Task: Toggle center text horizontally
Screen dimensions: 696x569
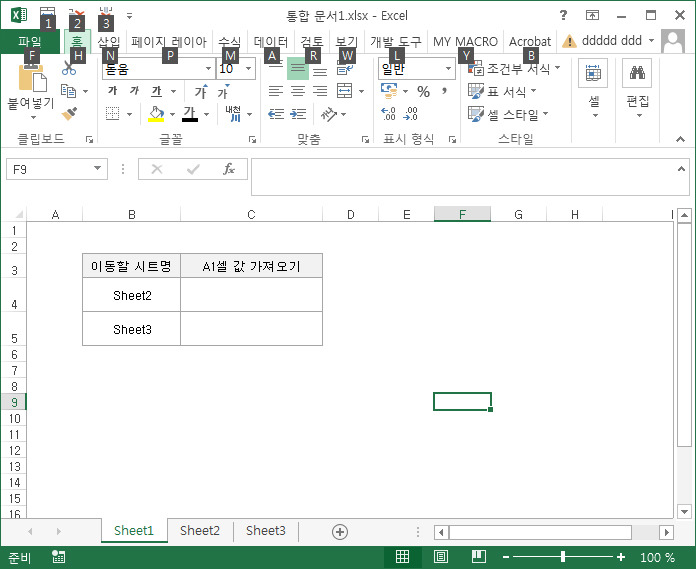Action: tap(298, 91)
